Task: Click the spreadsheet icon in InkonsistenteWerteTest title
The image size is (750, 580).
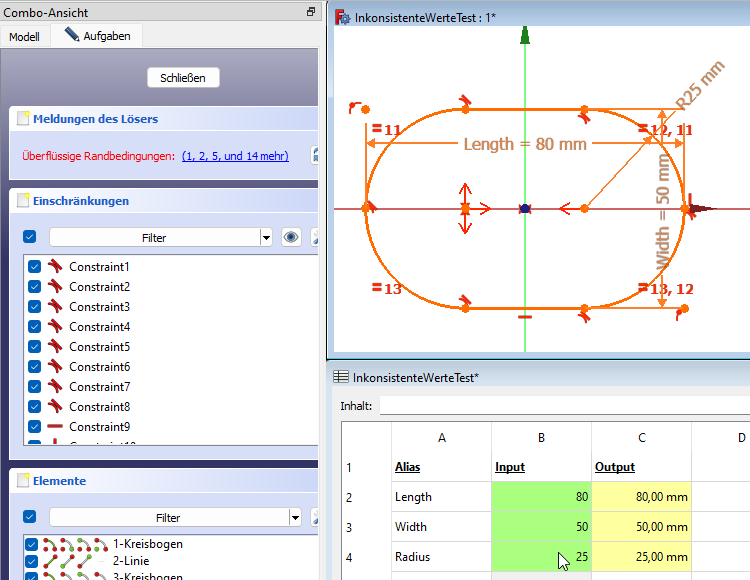Action: [340, 377]
